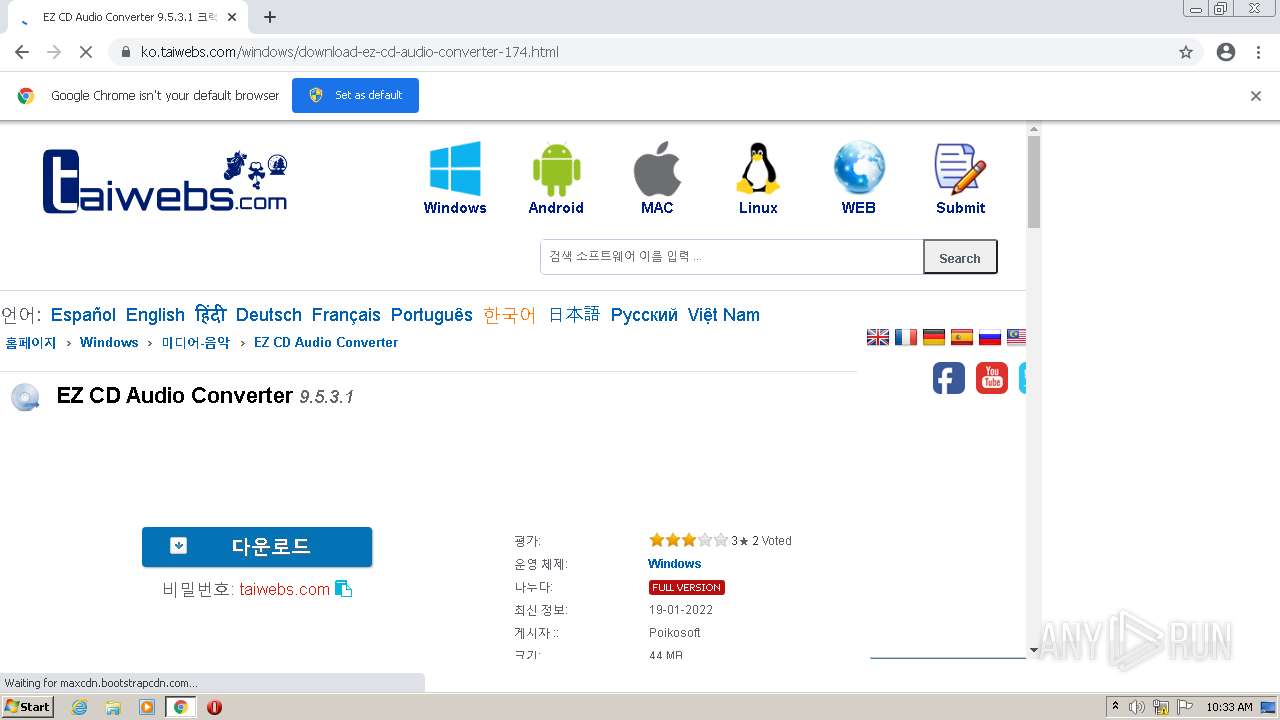Switch language to 日本語

574,314
